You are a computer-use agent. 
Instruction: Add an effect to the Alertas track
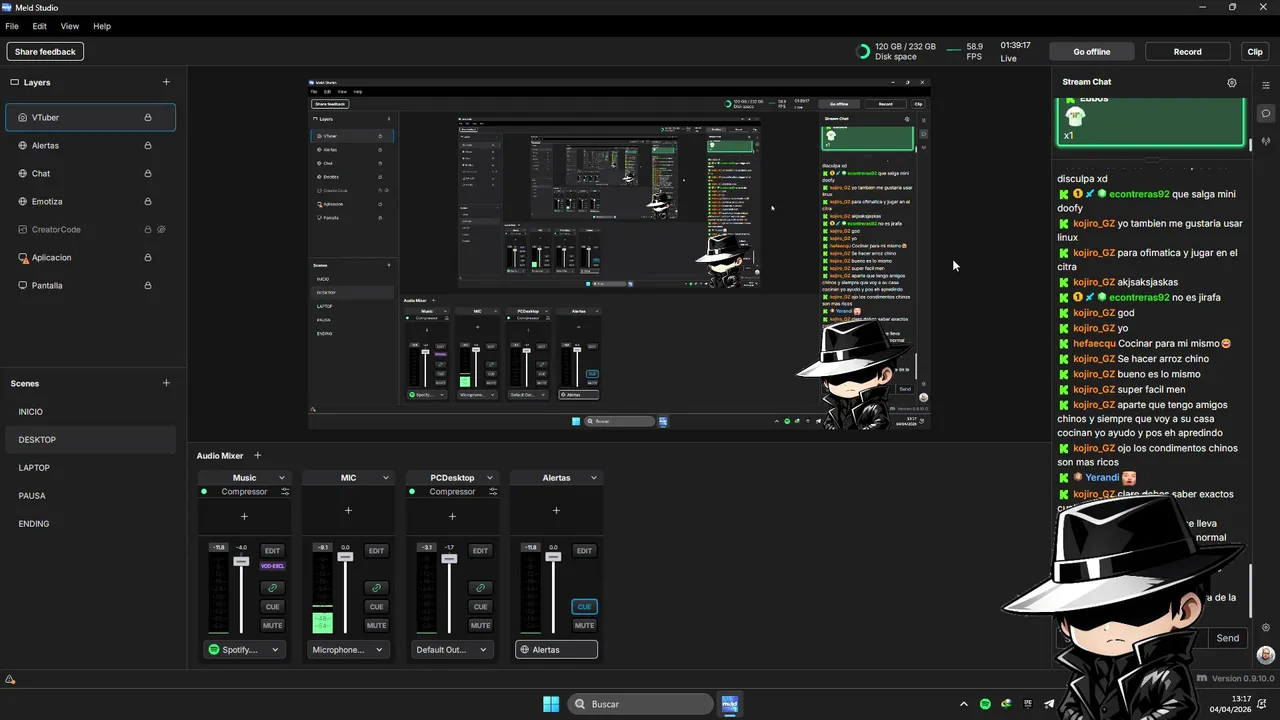[556, 510]
